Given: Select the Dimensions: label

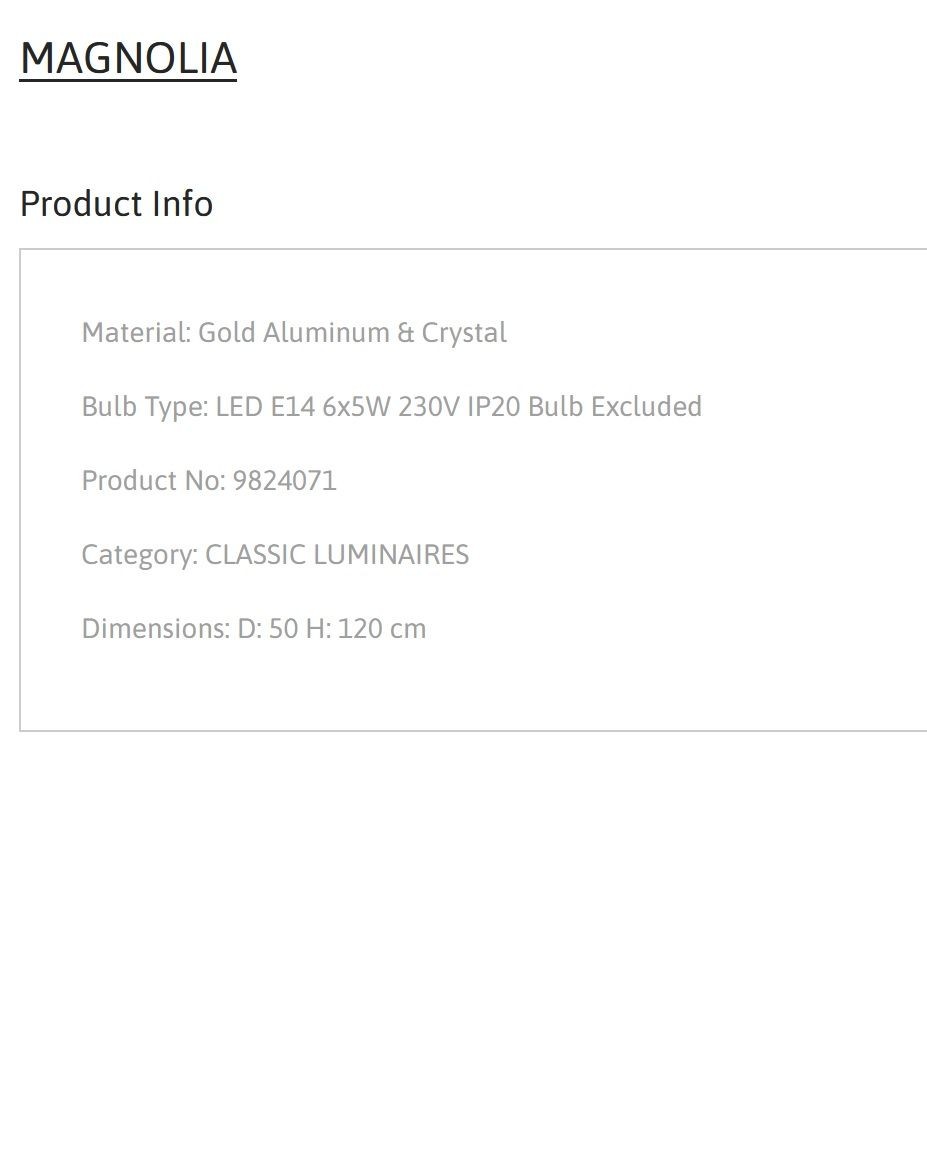Looking at the screenshot, I should coord(156,629).
